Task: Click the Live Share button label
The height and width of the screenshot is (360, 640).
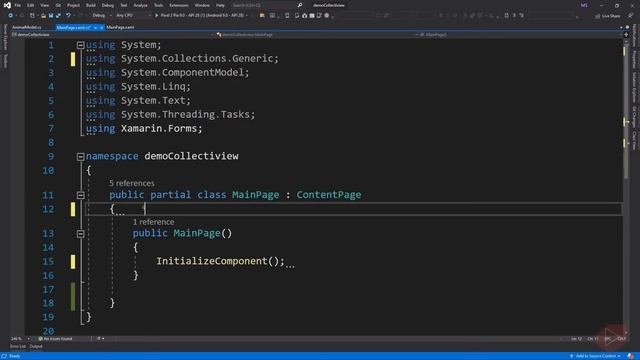Action: coord(611,16)
